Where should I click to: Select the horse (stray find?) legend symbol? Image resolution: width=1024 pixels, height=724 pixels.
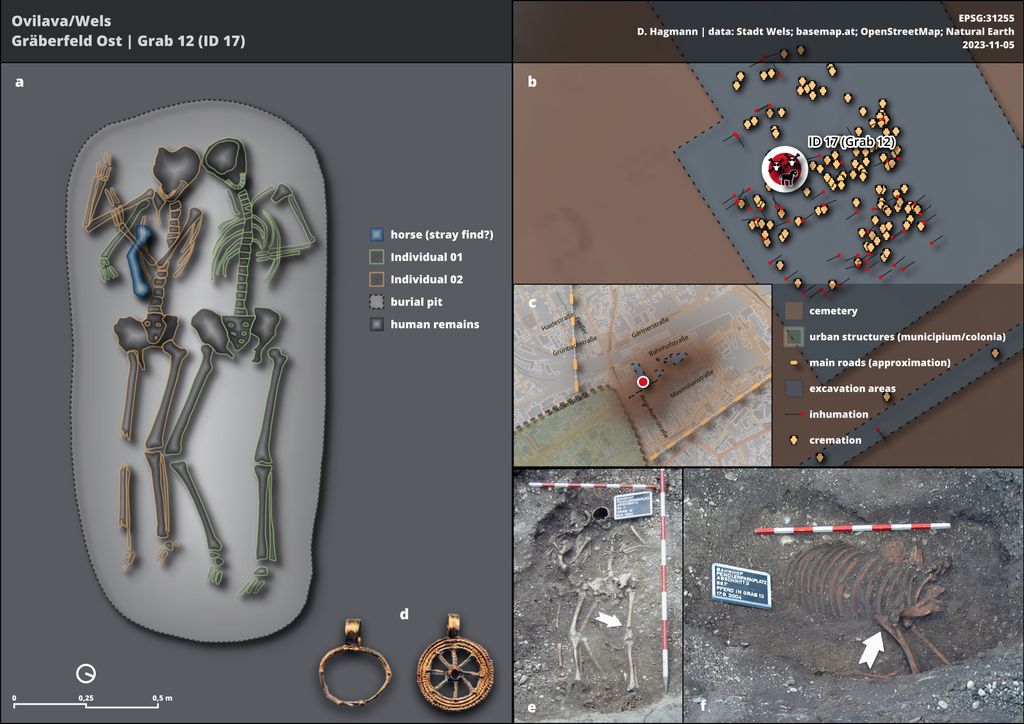375,234
